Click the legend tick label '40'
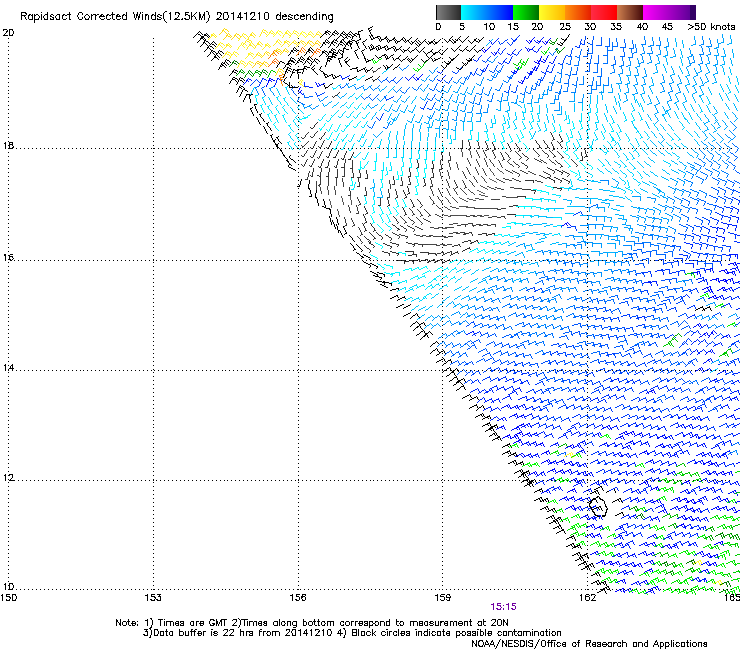The width and height of the screenshot is (740, 650). point(642,27)
